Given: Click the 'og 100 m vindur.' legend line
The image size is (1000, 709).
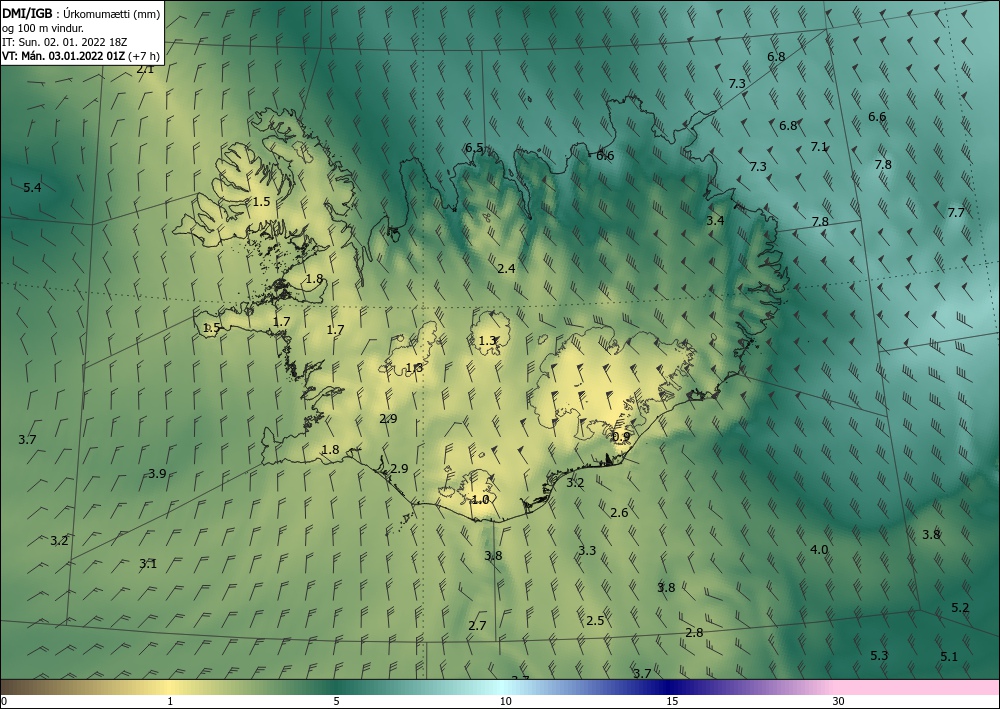Looking at the screenshot, I should [43, 28].
